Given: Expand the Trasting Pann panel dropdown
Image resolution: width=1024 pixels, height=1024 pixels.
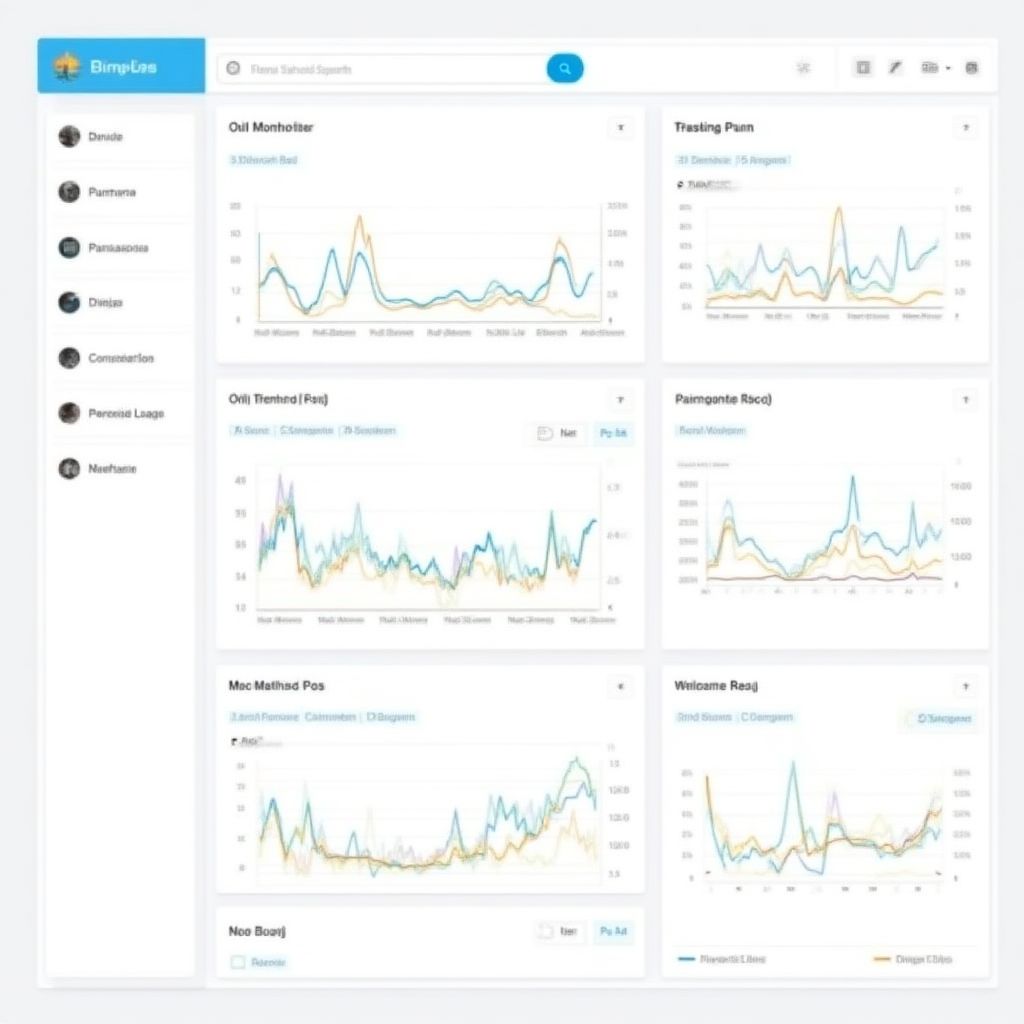Looking at the screenshot, I should tap(965, 128).
